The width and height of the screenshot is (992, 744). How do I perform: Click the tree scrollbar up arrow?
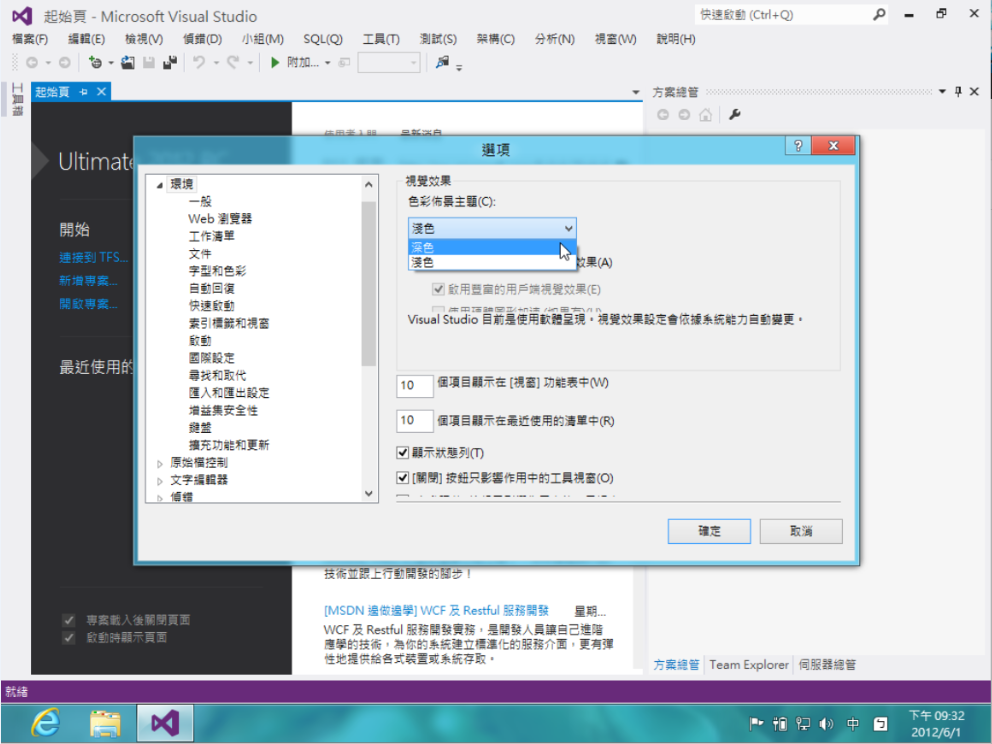pos(369,184)
